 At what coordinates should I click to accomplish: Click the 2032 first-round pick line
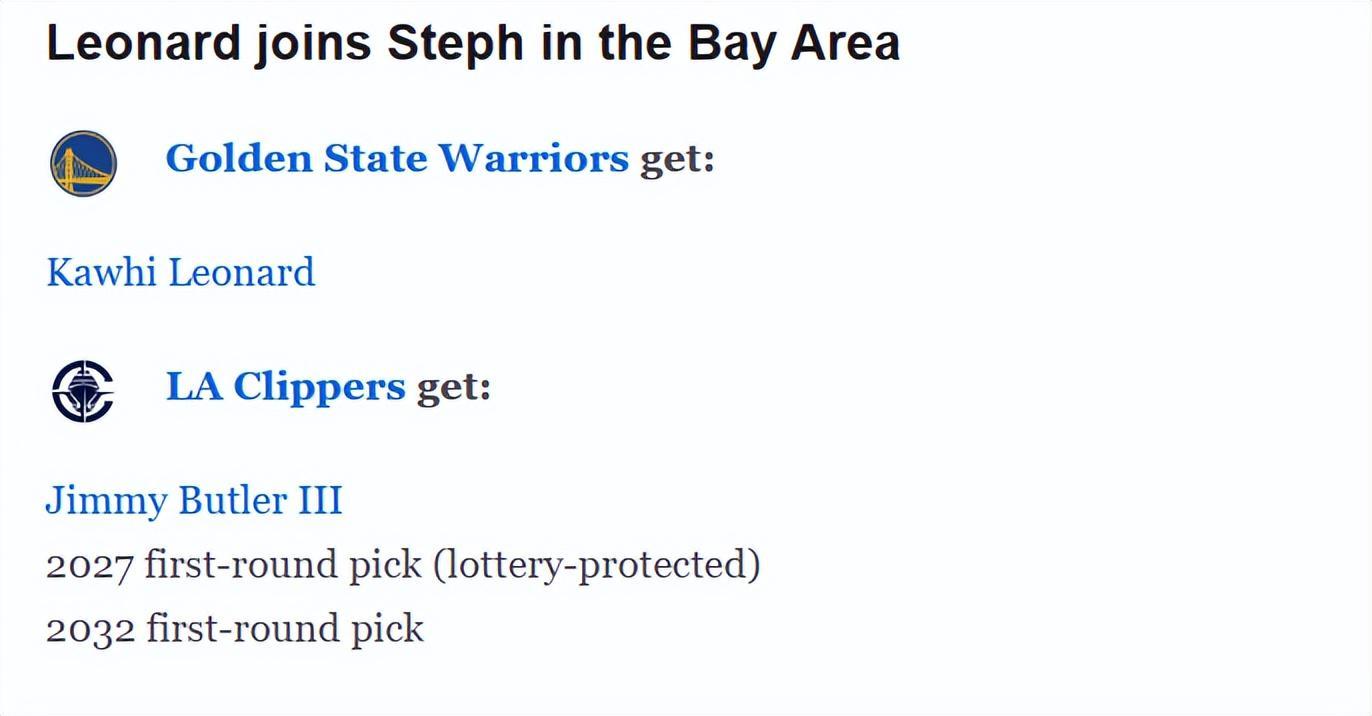235,629
